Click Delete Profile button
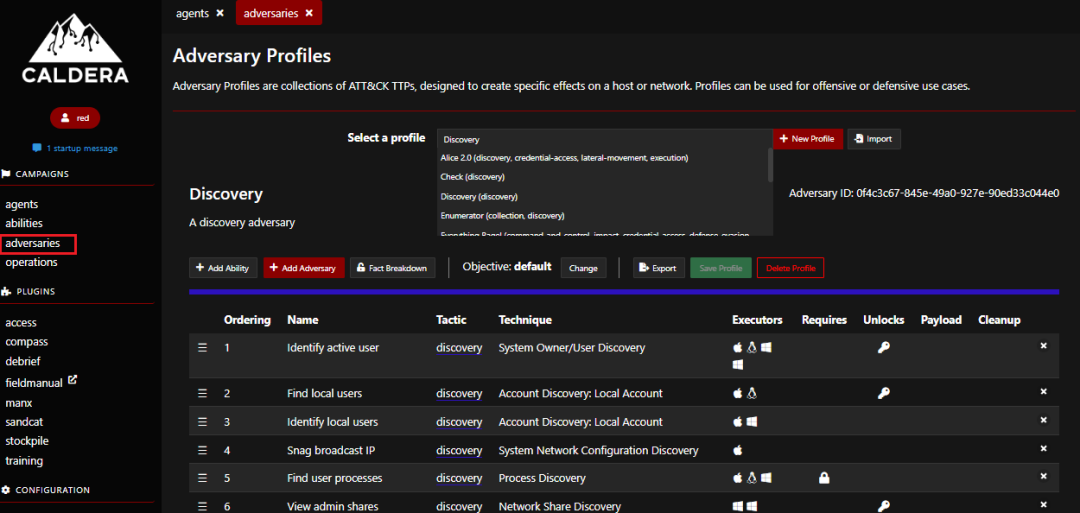This screenshot has width=1080, height=513. tap(790, 268)
